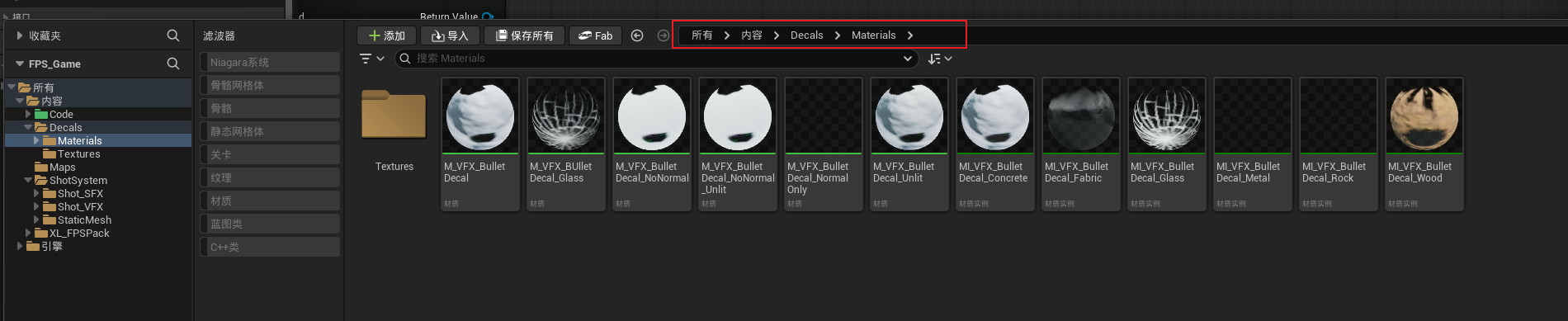The image size is (1568, 321).
Task: Toggle the Niagara系统 filter
Action: [x=270, y=62]
